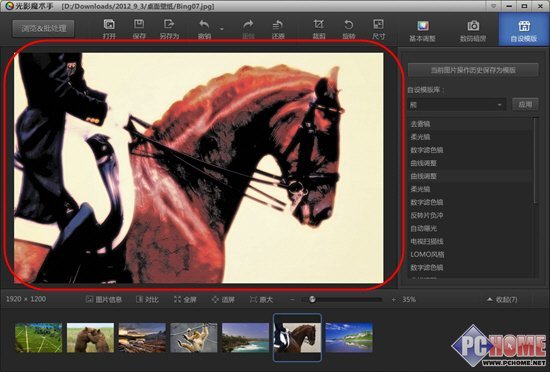Click the 光影魔术手 app logo icon
This screenshot has height=372, width=550.
point(9,6)
